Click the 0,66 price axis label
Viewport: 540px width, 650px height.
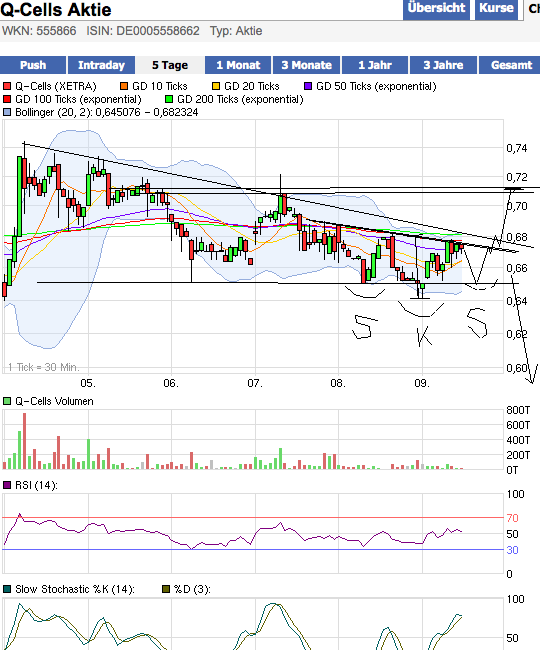coord(517,269)
